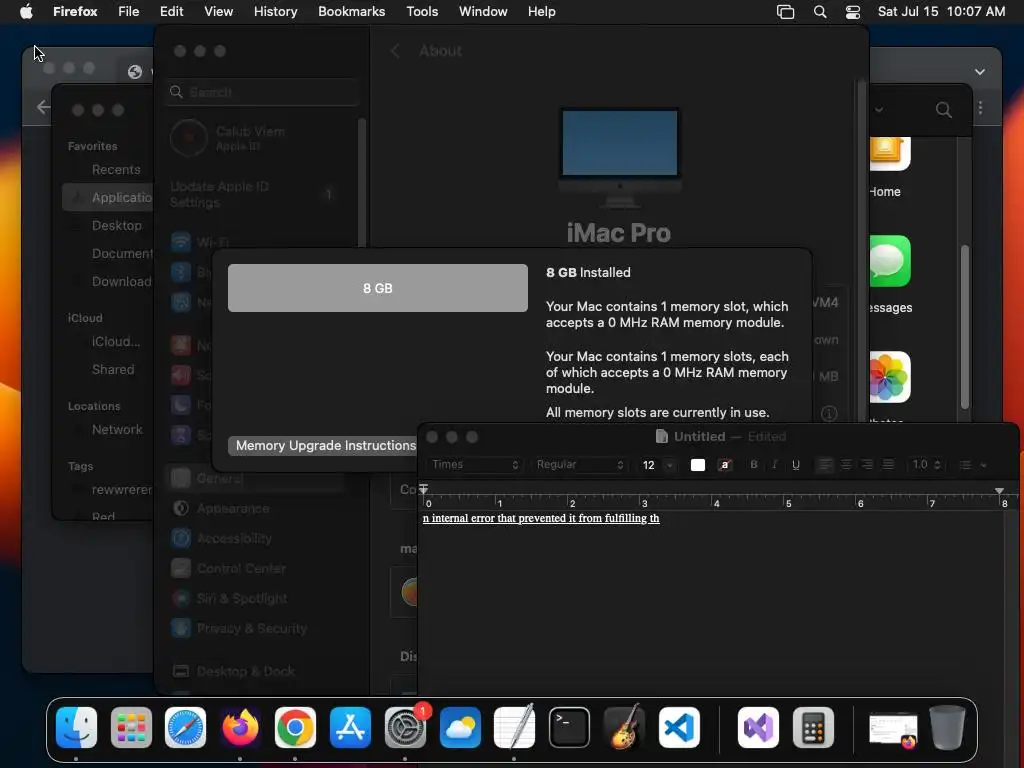The image size is (1024, 768).
Task: Open the Photos app icon in Finder window
Action: click(888, 377)
